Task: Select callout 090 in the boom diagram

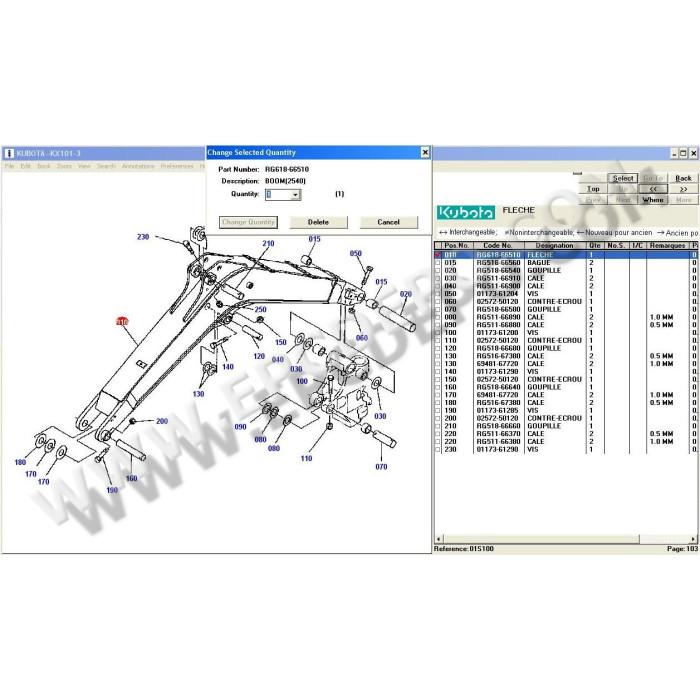Action: coord(240,427)
